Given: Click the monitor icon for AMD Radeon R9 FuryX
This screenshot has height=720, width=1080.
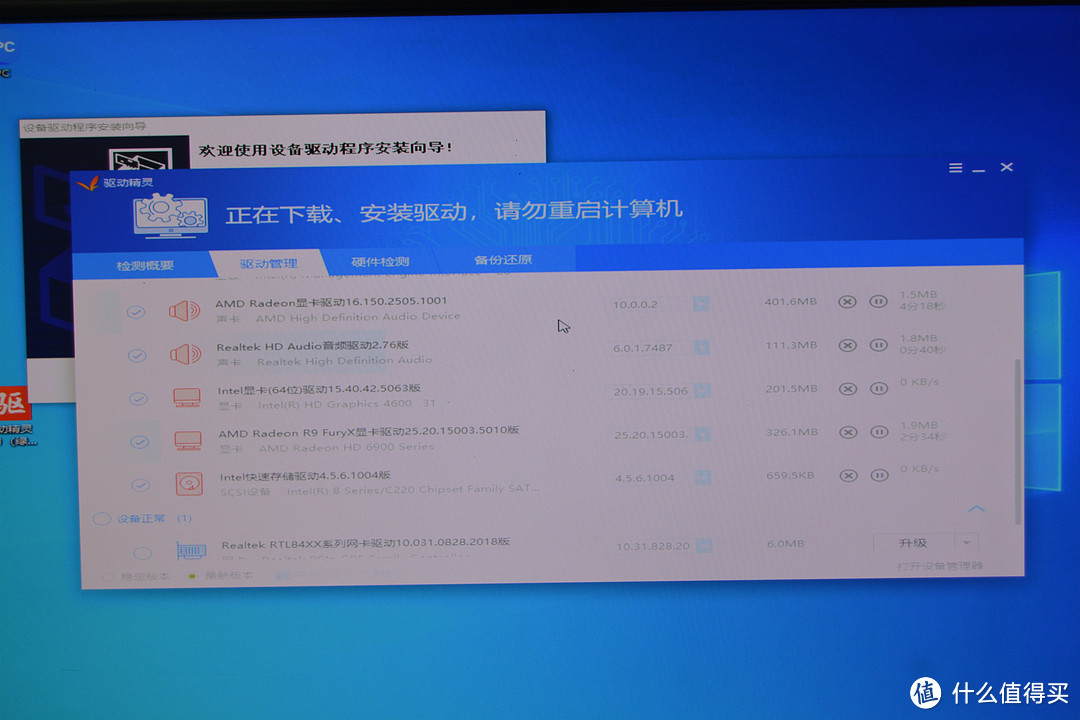Looking at the screenshot, I should [x=186, y=440].
